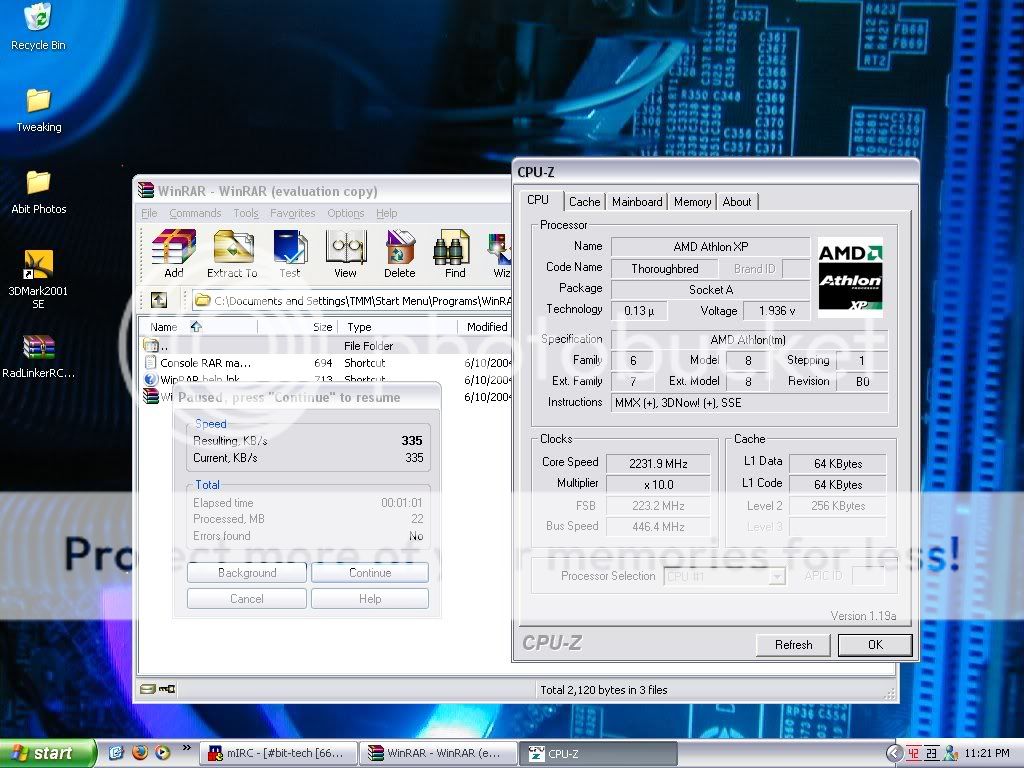Switch to mIRC in the taskbar
1024x768 pixels.
277,754
